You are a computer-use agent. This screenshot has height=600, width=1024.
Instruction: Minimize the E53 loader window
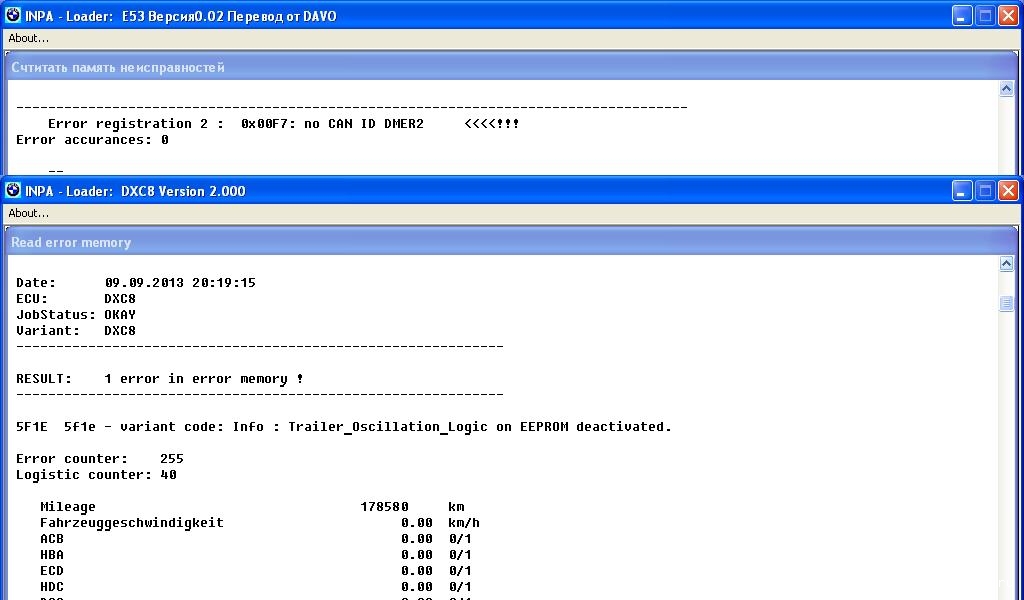(962, 16)
